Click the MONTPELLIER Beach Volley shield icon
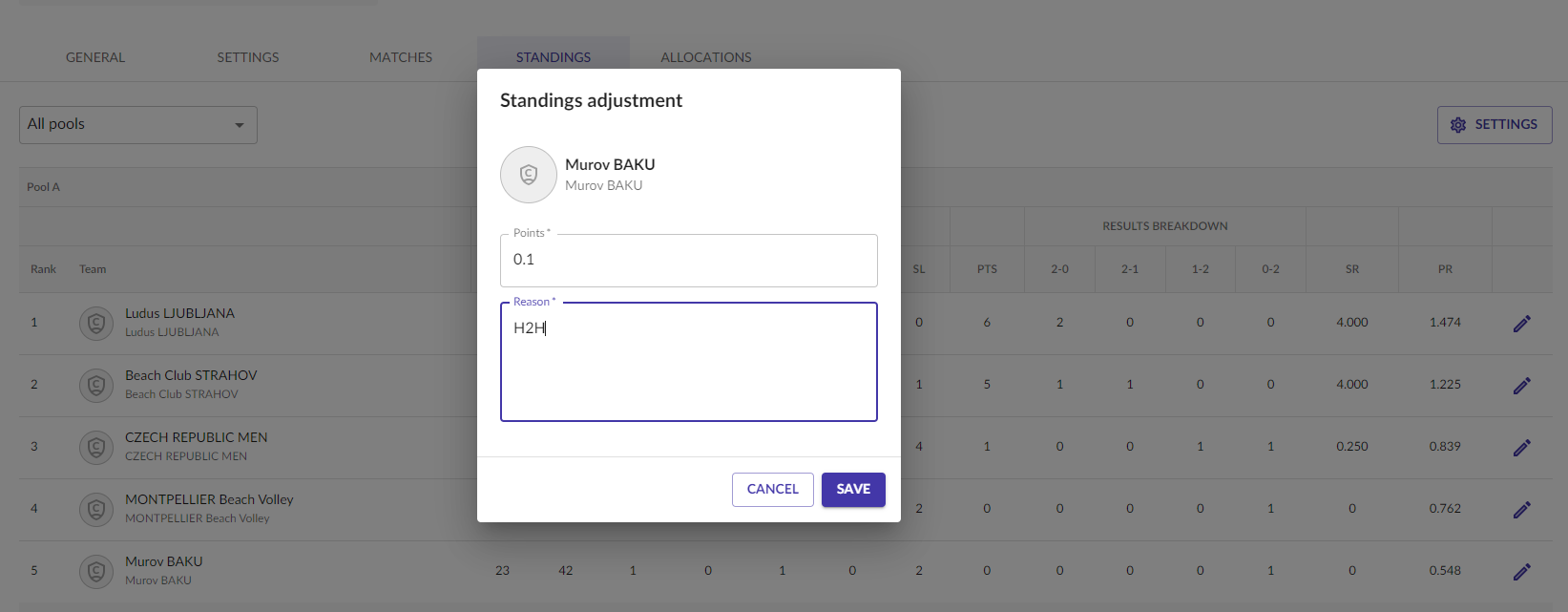The height and width of the screenshot is (612, 1568). (96, 510)
